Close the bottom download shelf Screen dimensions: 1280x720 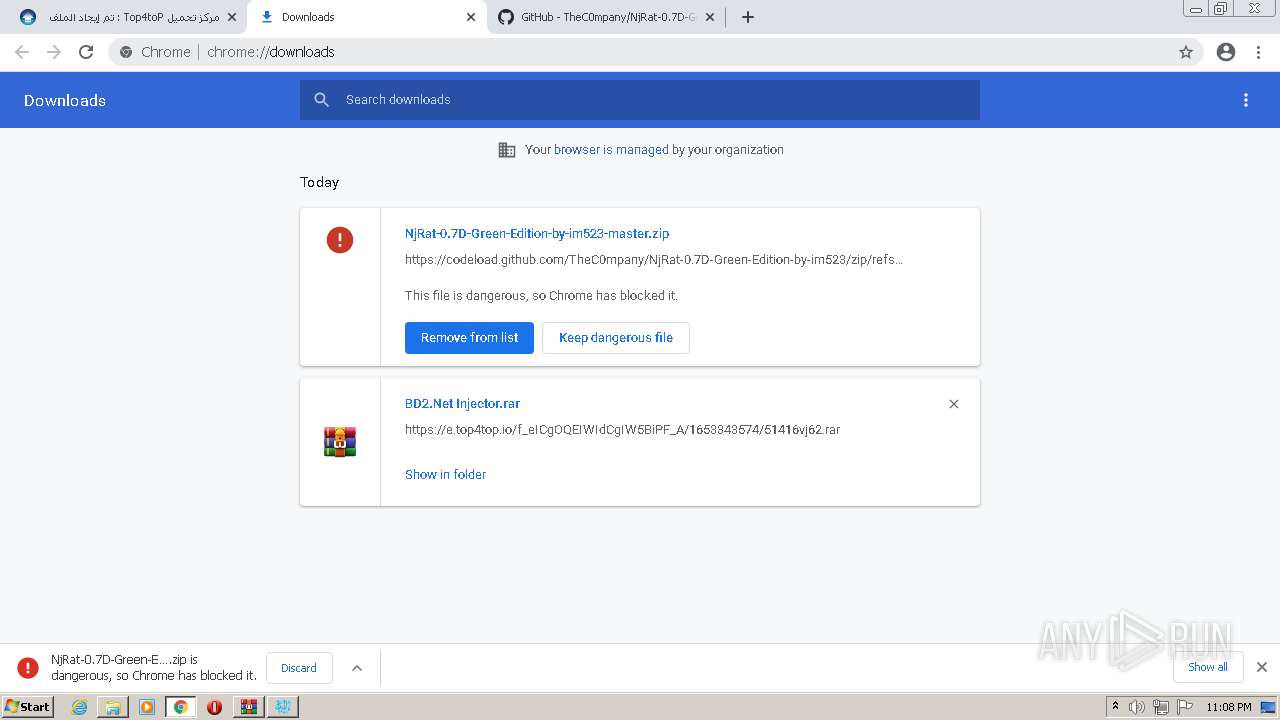click(1262, 667)
